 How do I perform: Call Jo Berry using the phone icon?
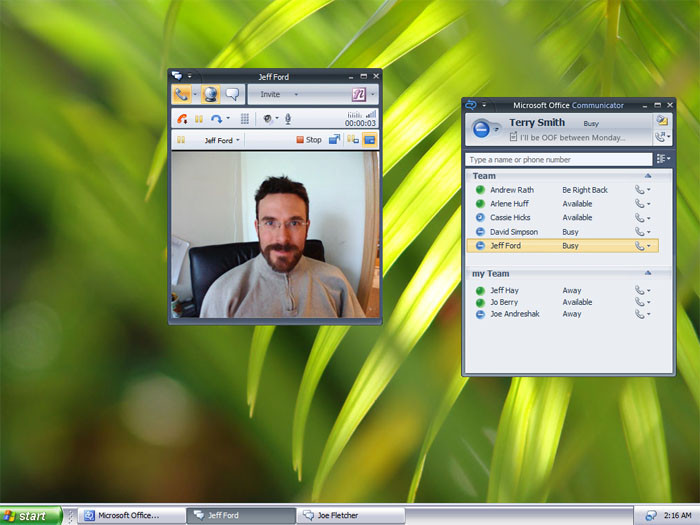(x=639, y=302)
